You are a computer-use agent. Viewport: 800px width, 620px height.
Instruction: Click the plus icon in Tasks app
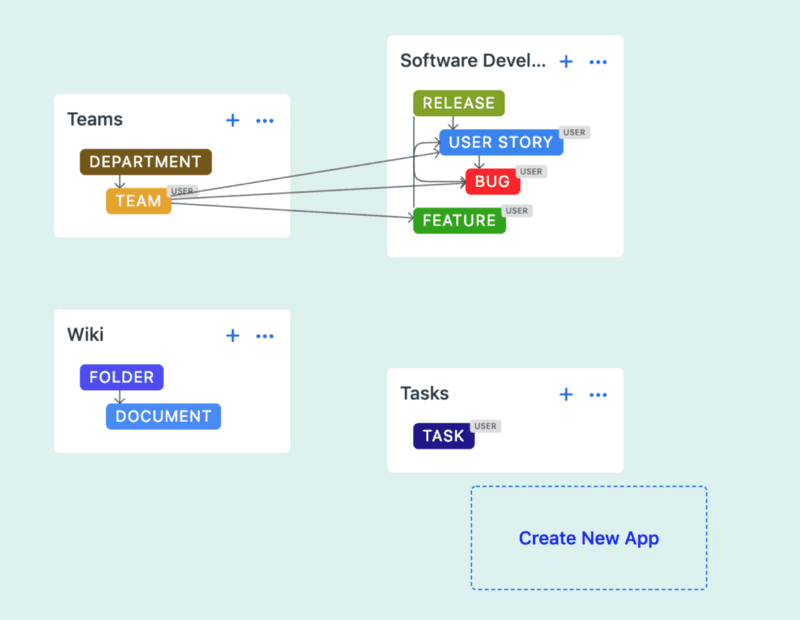(x=566, y=394)
